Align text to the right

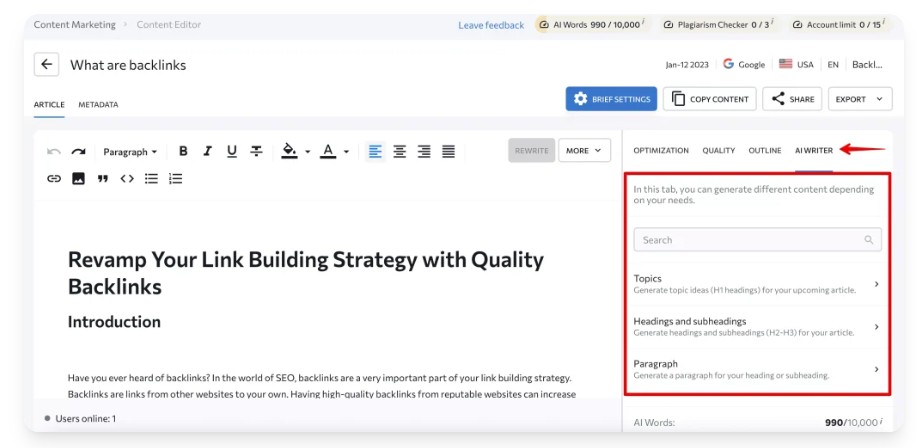pyautogui.click(x=424, y=151)
